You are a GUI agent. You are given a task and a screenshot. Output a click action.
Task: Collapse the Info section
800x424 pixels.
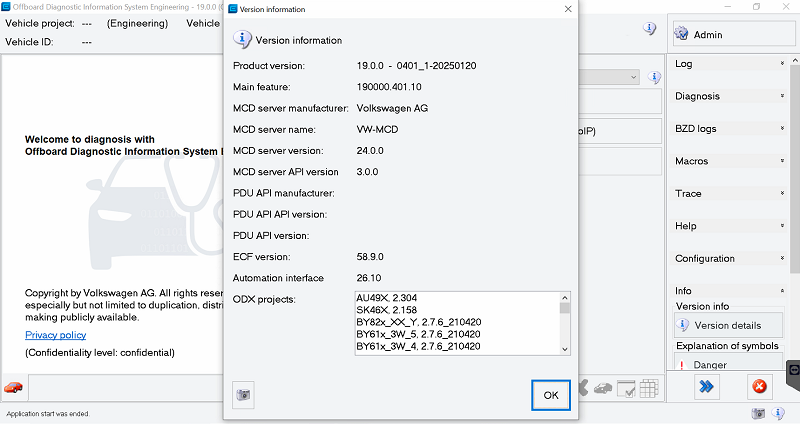pos(730,291)
